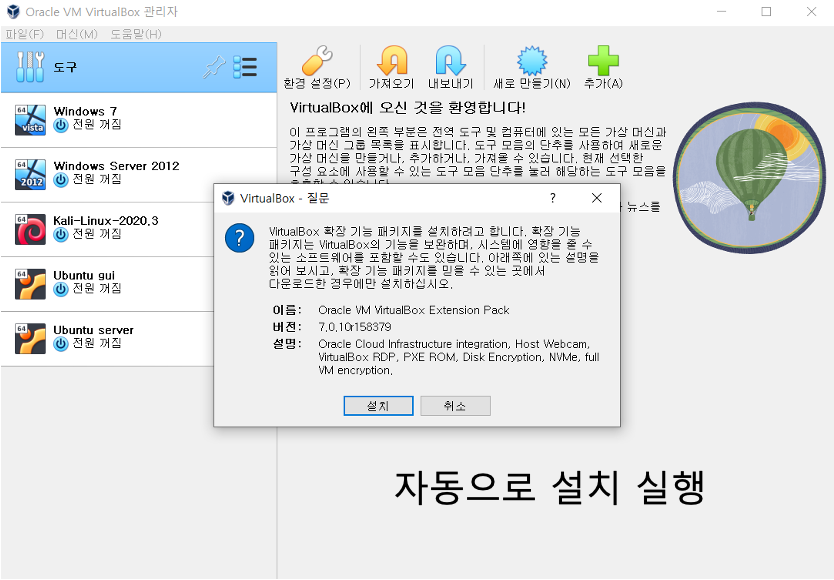Click the 'VirtualBox에 오신 것을 환영합니다!' heading
The image size is (834, 580).
click(x=407, y=107)
